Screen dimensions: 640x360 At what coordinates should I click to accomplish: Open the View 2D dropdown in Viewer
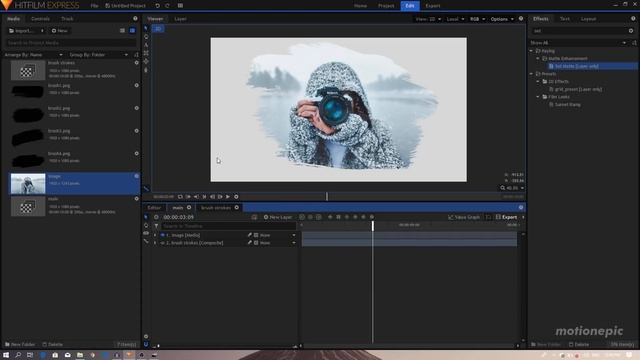[x=428, y=19]
